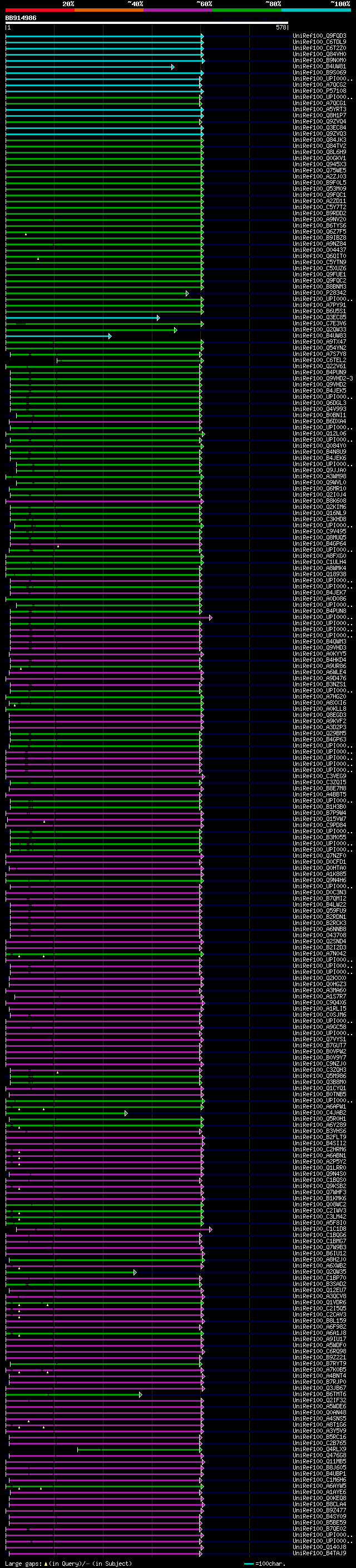Click label UniRef100_A6AYW5
This screenshot has width=356, height=1568.
tap(319, 1486)
